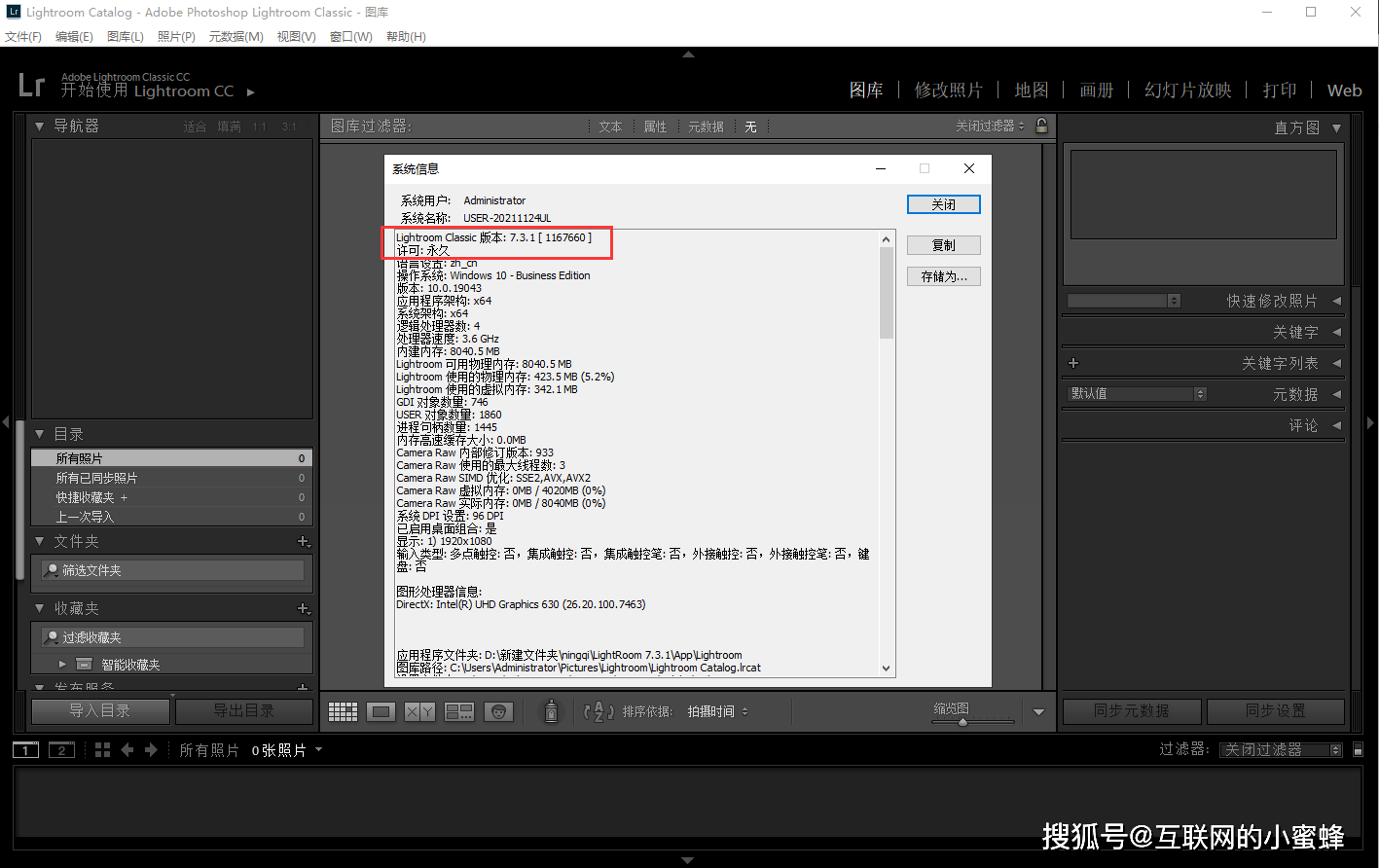Open the Edit menu
The image size is (1379, 868).
(x=74, y=36)
